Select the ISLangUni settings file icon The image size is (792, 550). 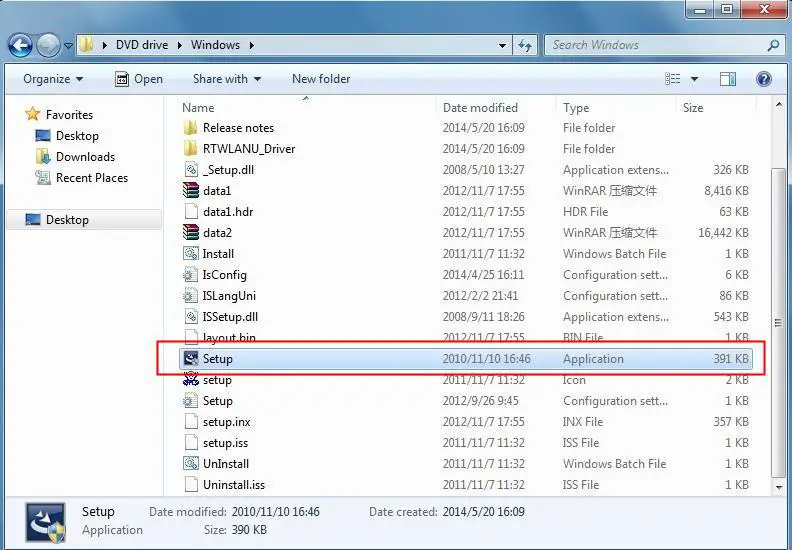190,295
